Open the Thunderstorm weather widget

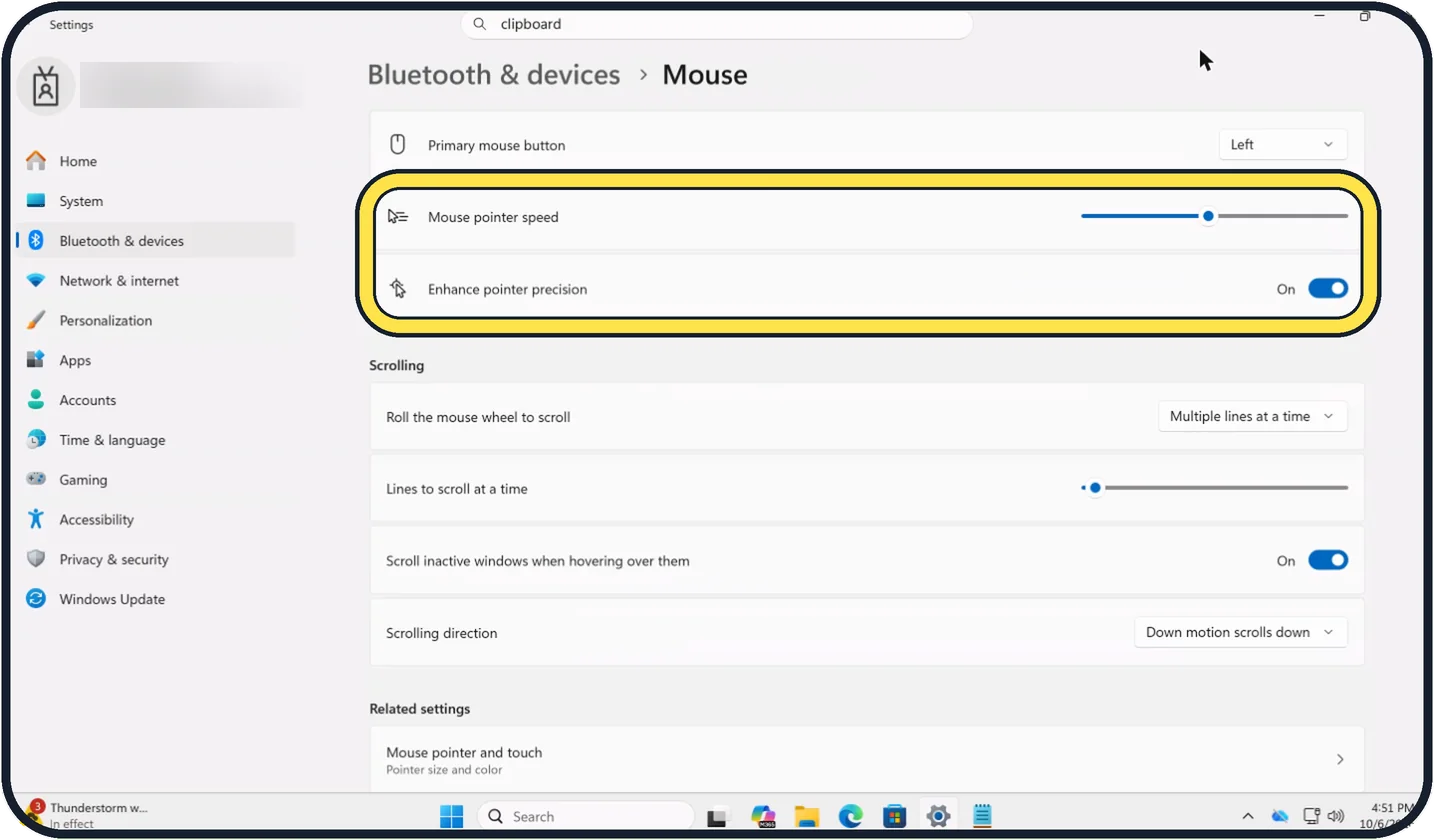tap(88, 815)
